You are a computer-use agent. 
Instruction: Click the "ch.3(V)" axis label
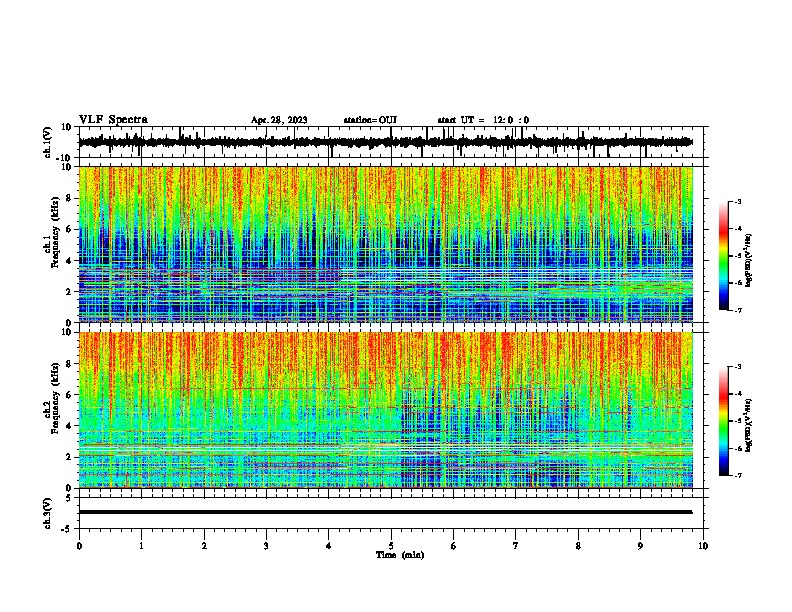pos(48,513)
